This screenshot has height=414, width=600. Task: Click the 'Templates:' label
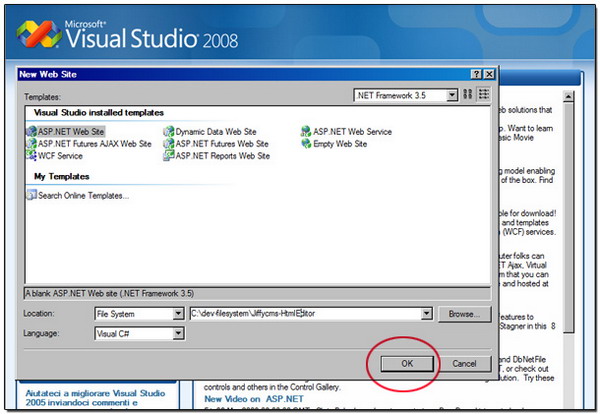click(42, 97)
